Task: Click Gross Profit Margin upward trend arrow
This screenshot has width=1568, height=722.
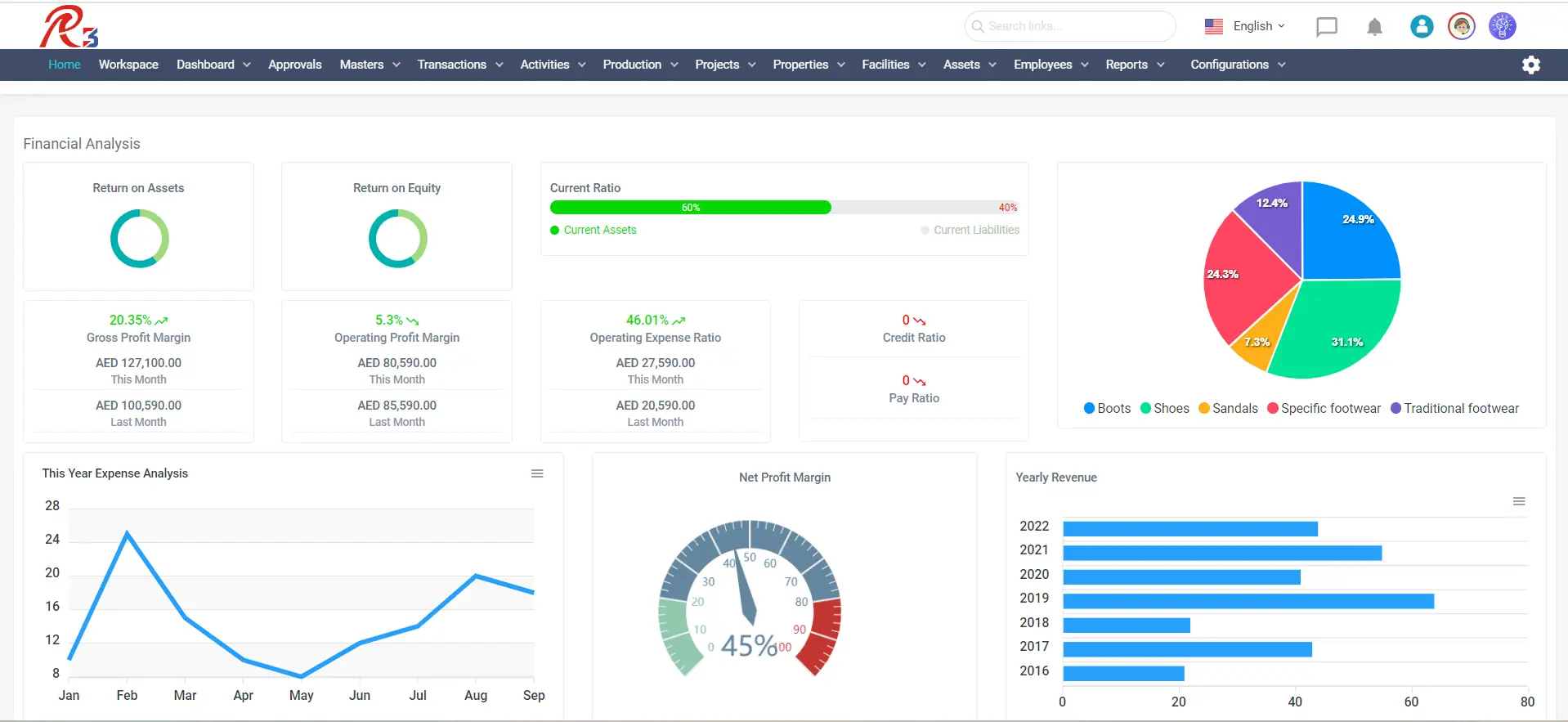Action: [x=162, y=321]
